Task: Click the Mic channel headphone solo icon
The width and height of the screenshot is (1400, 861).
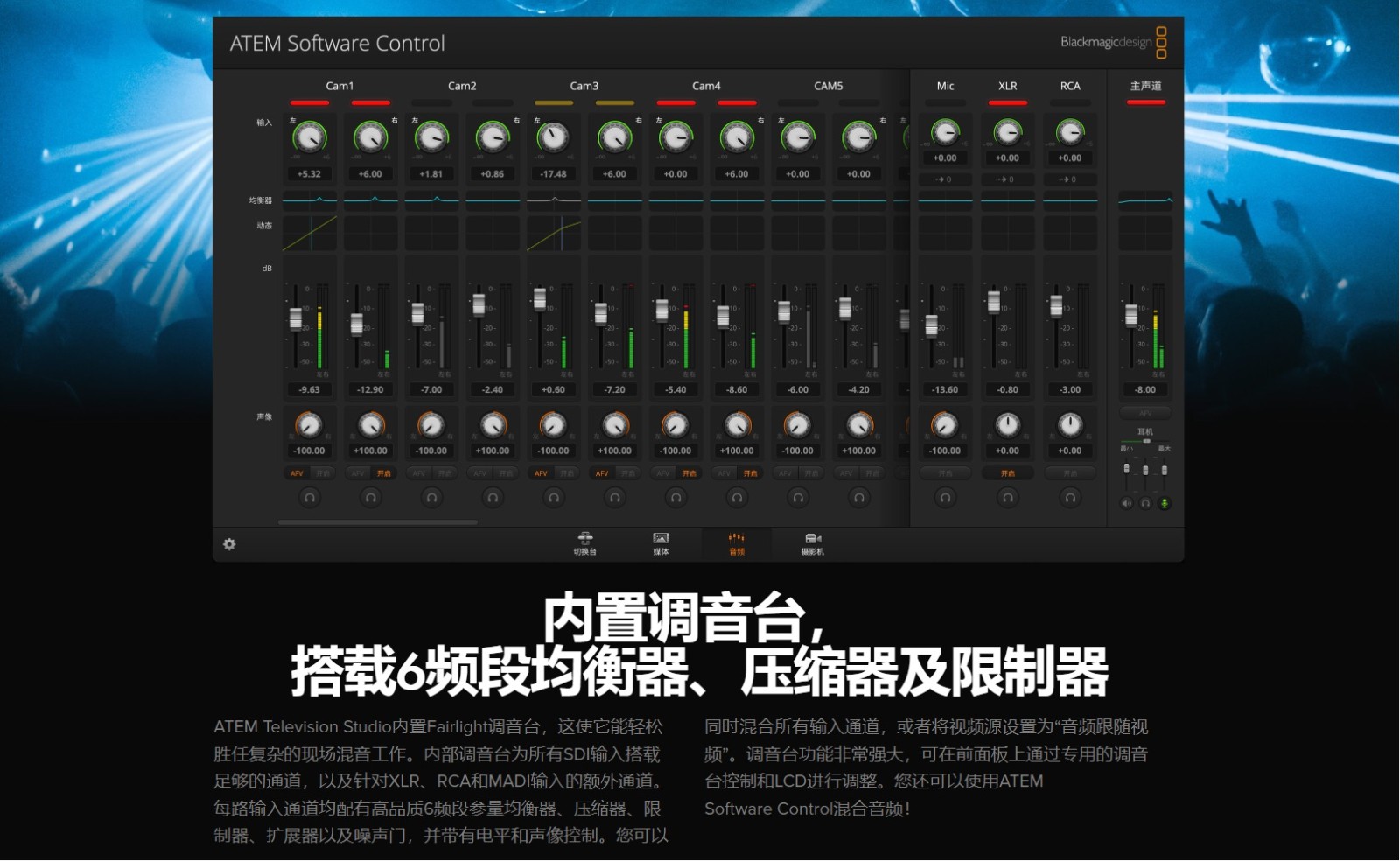Action: pos(946,498)
